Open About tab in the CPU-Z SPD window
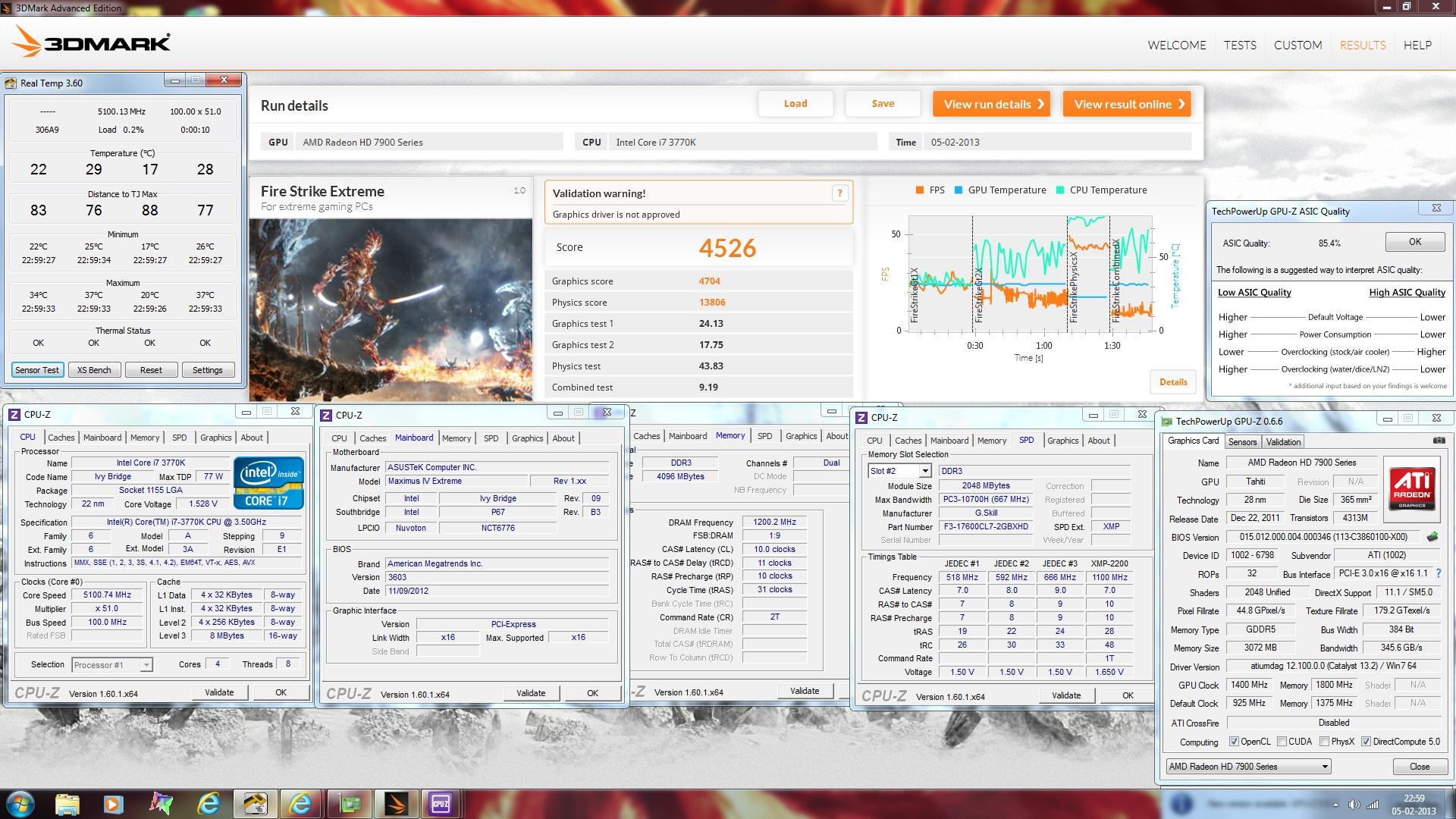The image size is (1456, 819). tap(1098, 441)
